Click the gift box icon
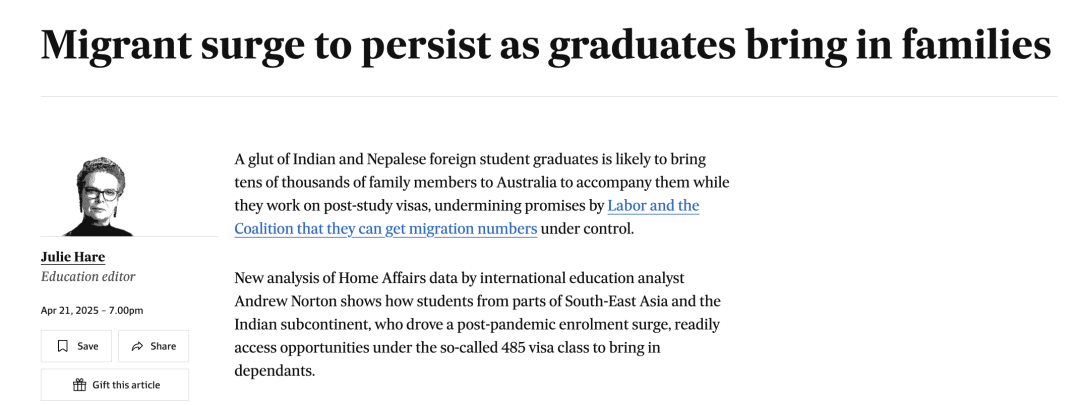 [79, 384]
